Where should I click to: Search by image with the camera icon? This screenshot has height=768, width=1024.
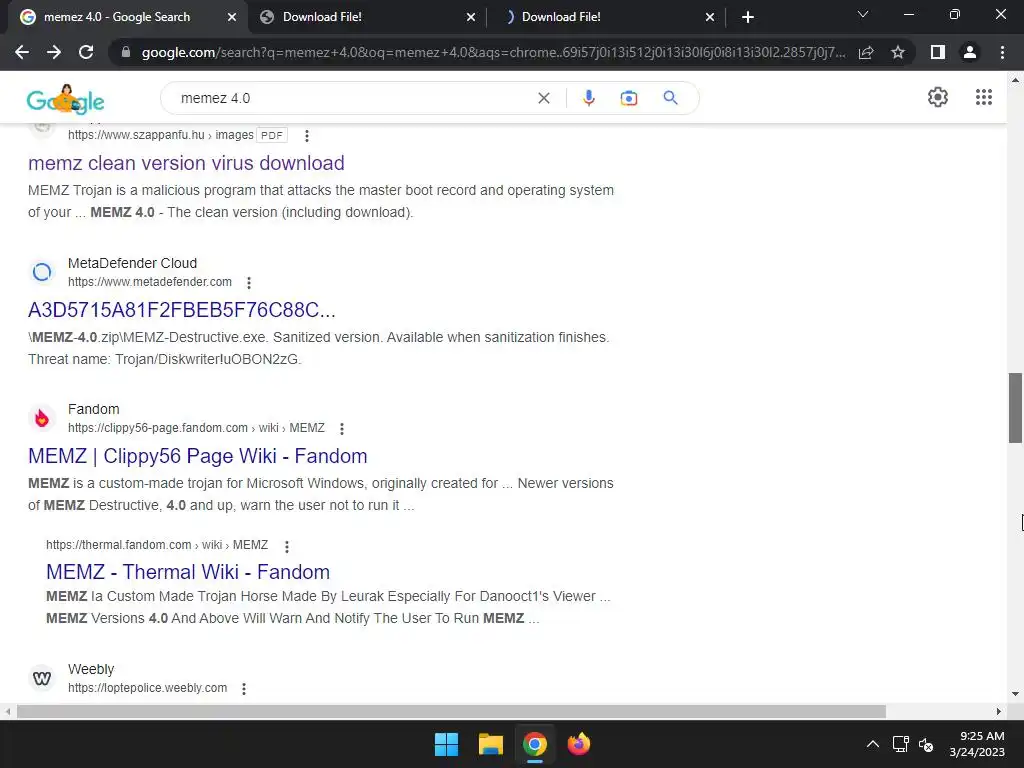[x=629, y=98]
